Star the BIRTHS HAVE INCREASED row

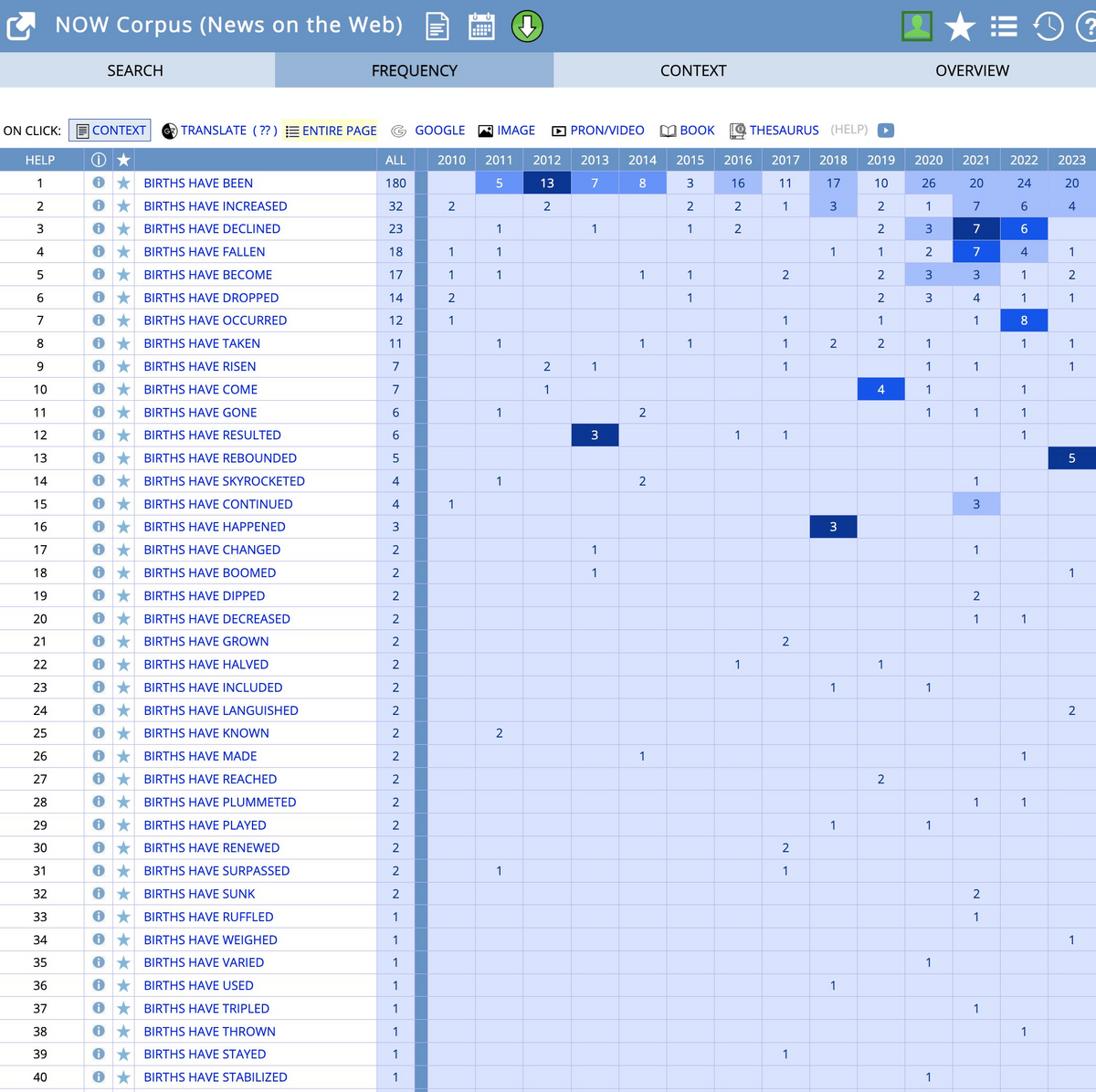click(123, 206)
